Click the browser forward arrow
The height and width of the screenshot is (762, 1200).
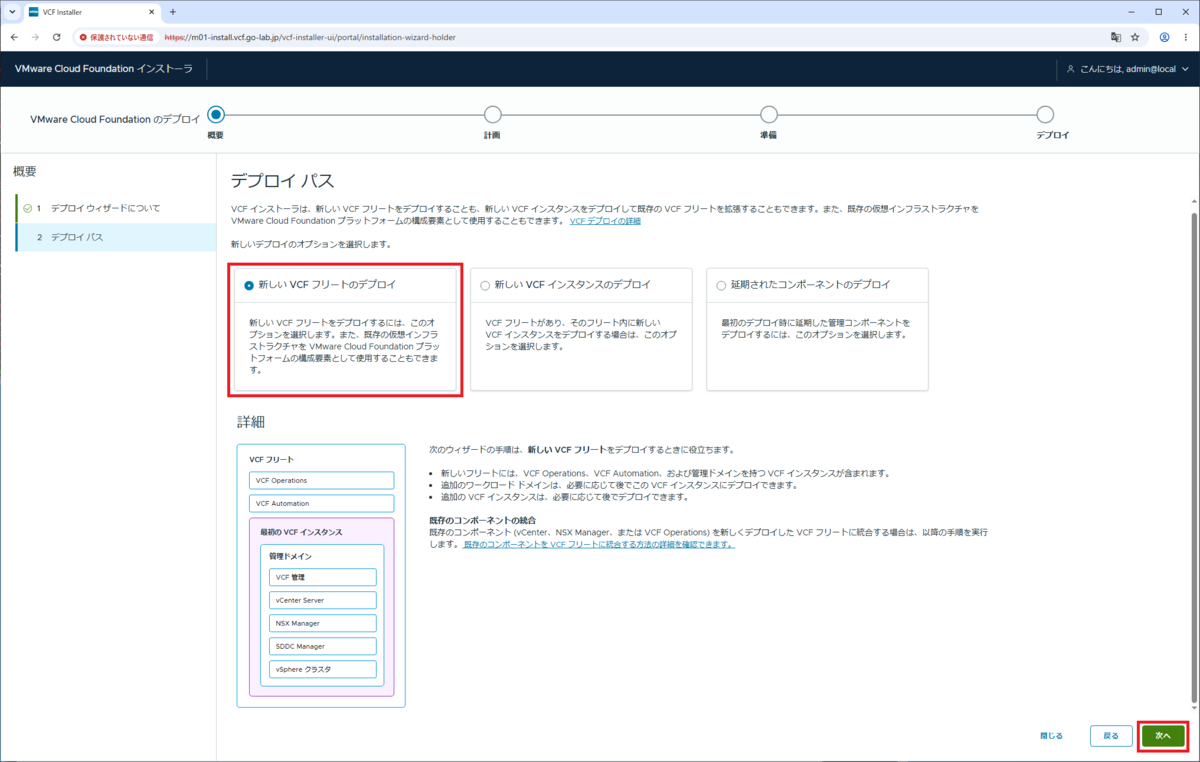(x=36, y=37)
